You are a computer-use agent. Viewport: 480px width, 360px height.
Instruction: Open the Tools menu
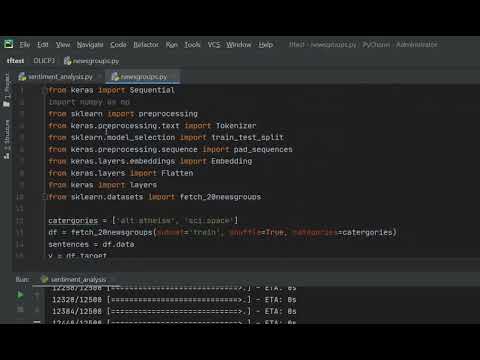point(192,45)
